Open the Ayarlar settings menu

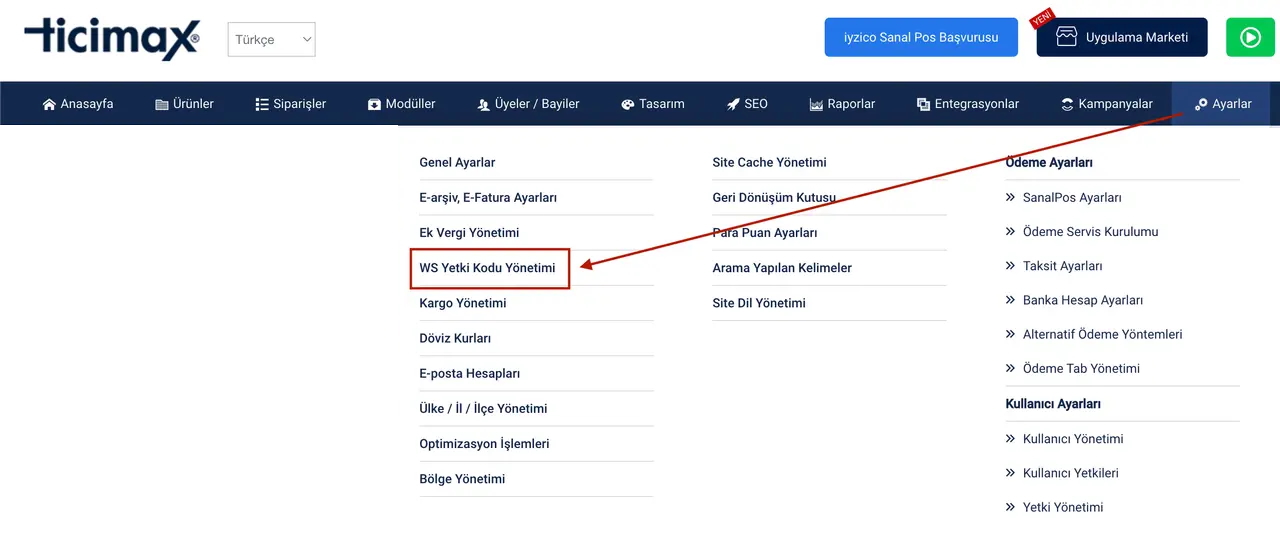1222,104
